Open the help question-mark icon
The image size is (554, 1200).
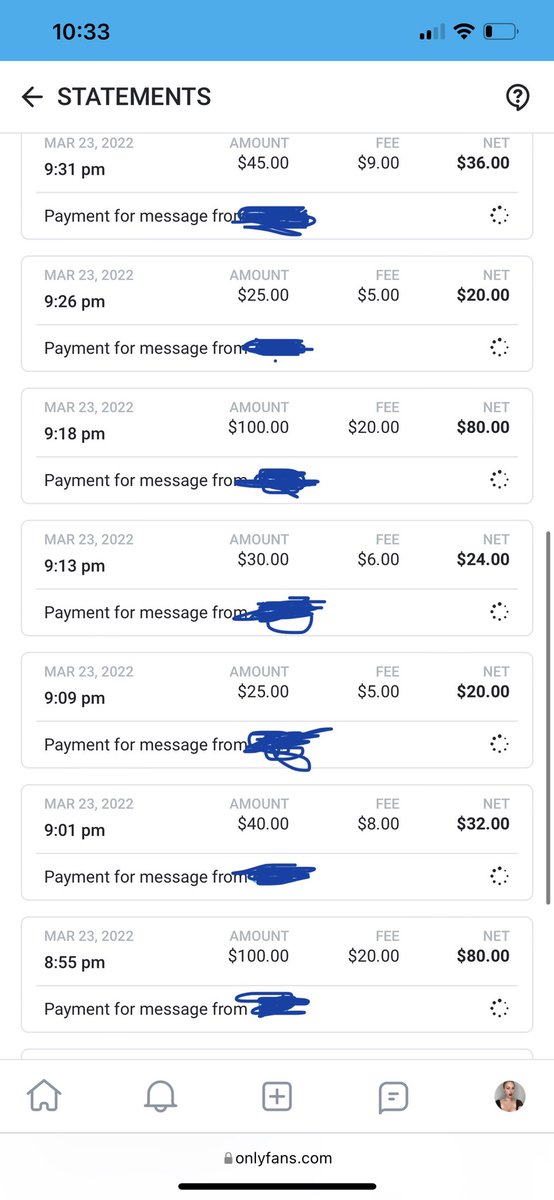tap(517, 97)
